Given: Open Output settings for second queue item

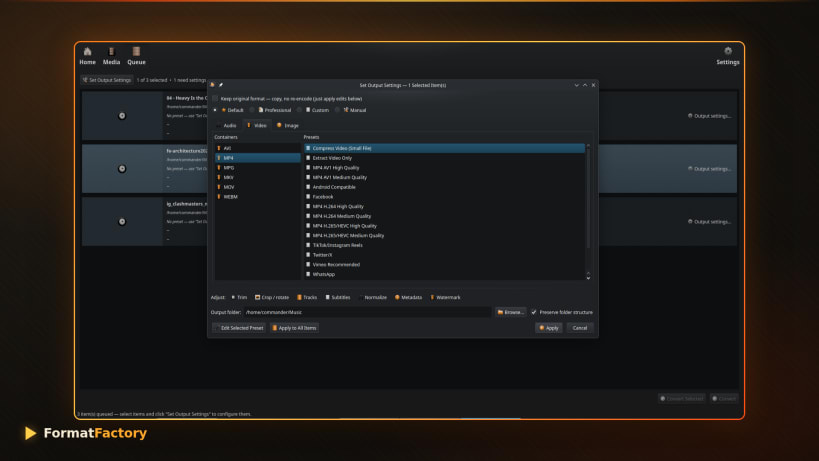Looking at the screenshot, I should (x=709, y=169).
